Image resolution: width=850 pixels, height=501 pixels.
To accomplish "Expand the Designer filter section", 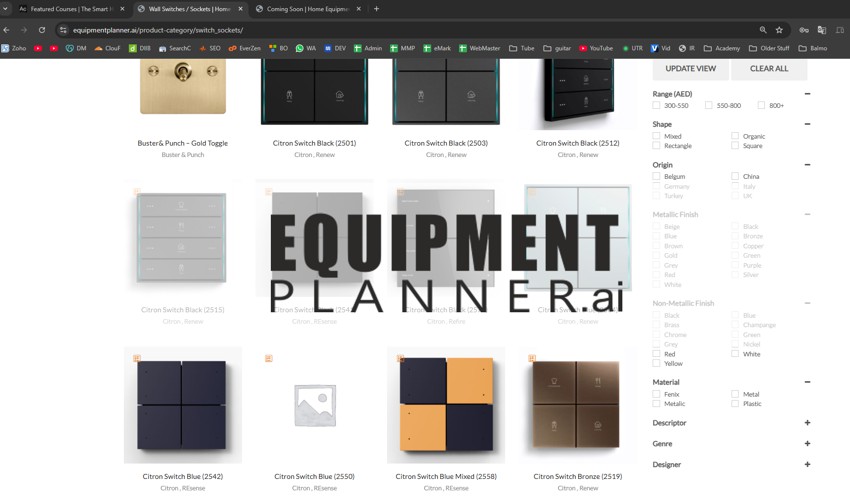I will [807, 464].
